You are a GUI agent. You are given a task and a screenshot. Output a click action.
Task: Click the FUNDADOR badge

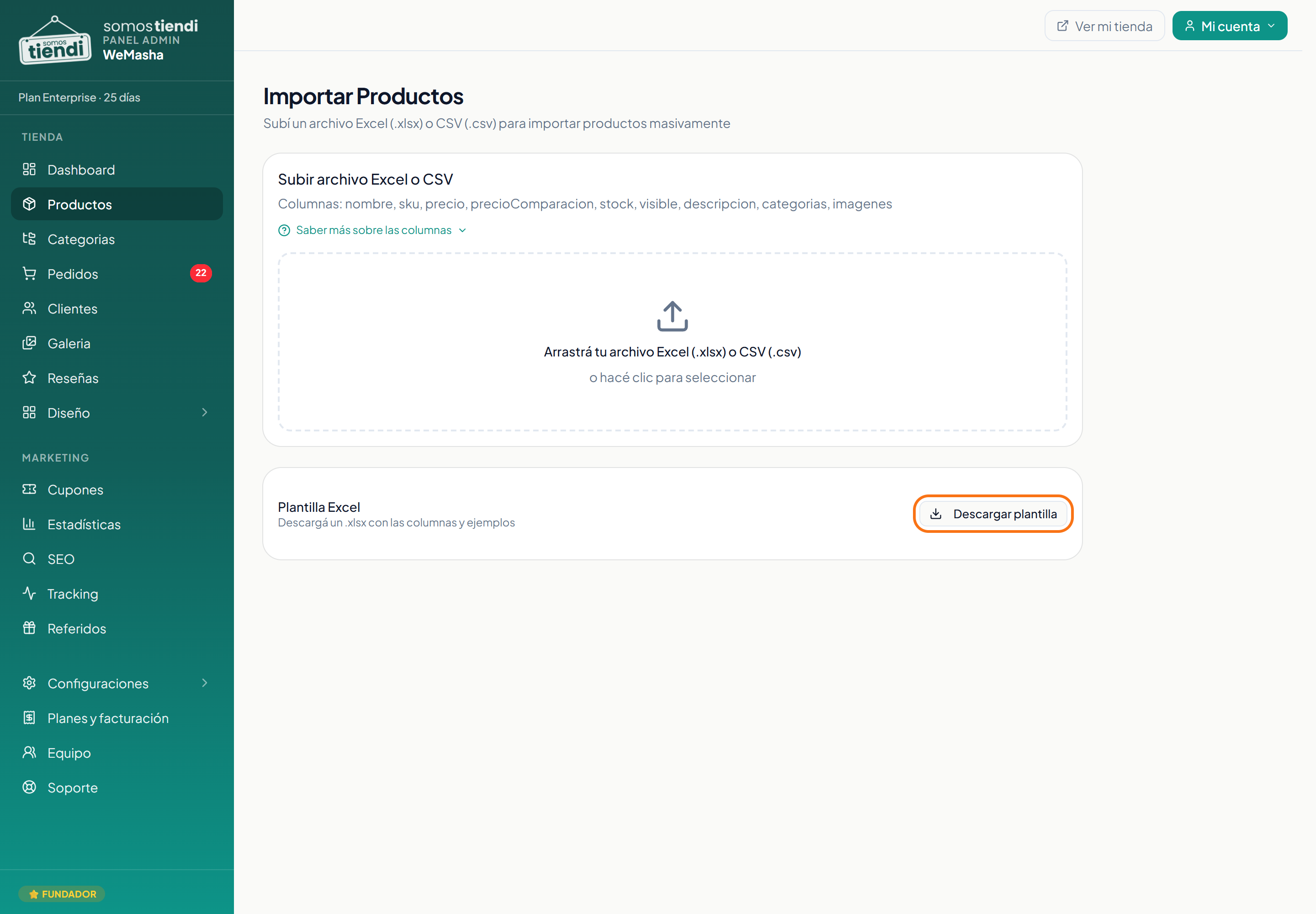(x=62, y=893)
